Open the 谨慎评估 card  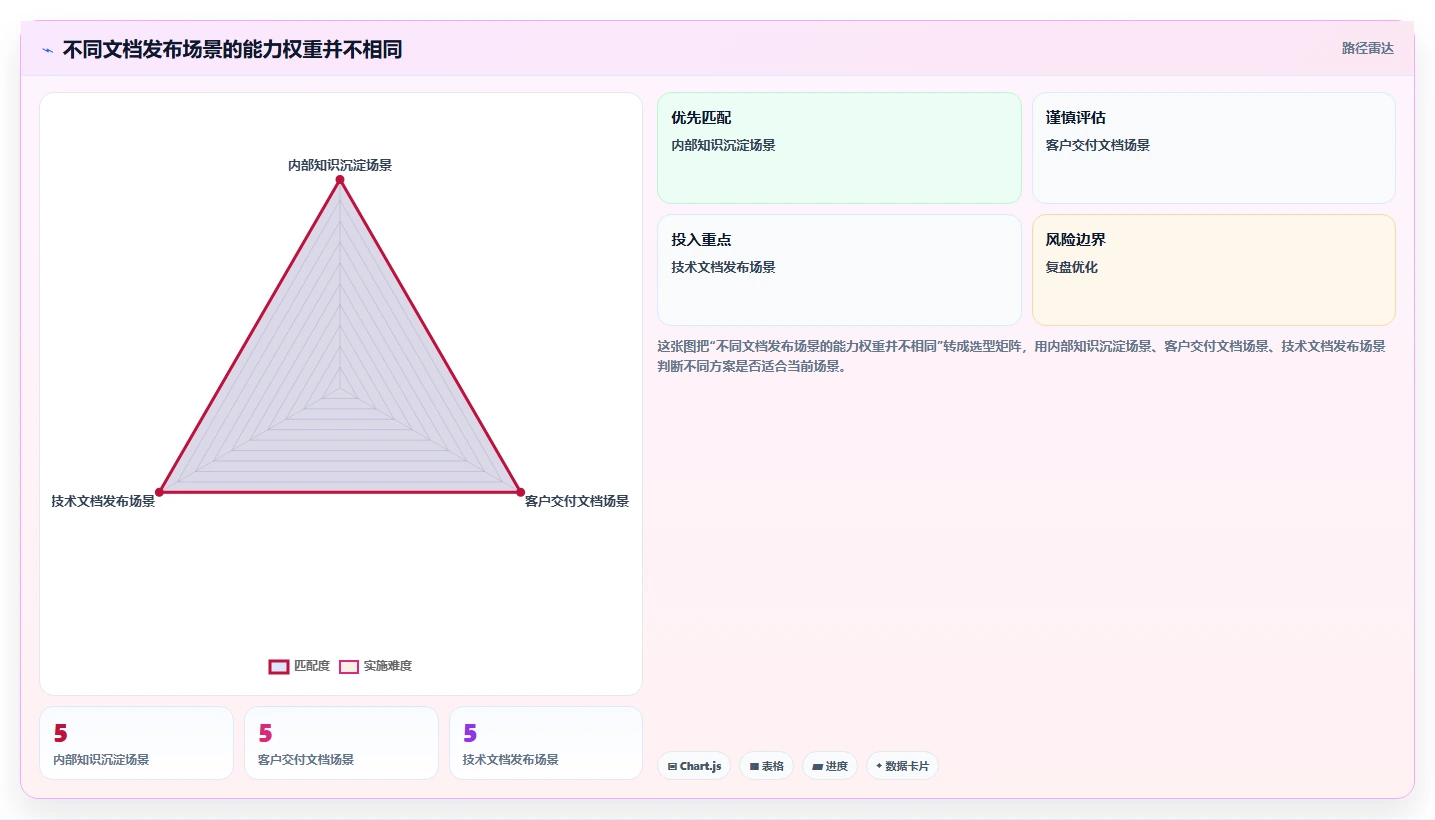[1213, 148]
